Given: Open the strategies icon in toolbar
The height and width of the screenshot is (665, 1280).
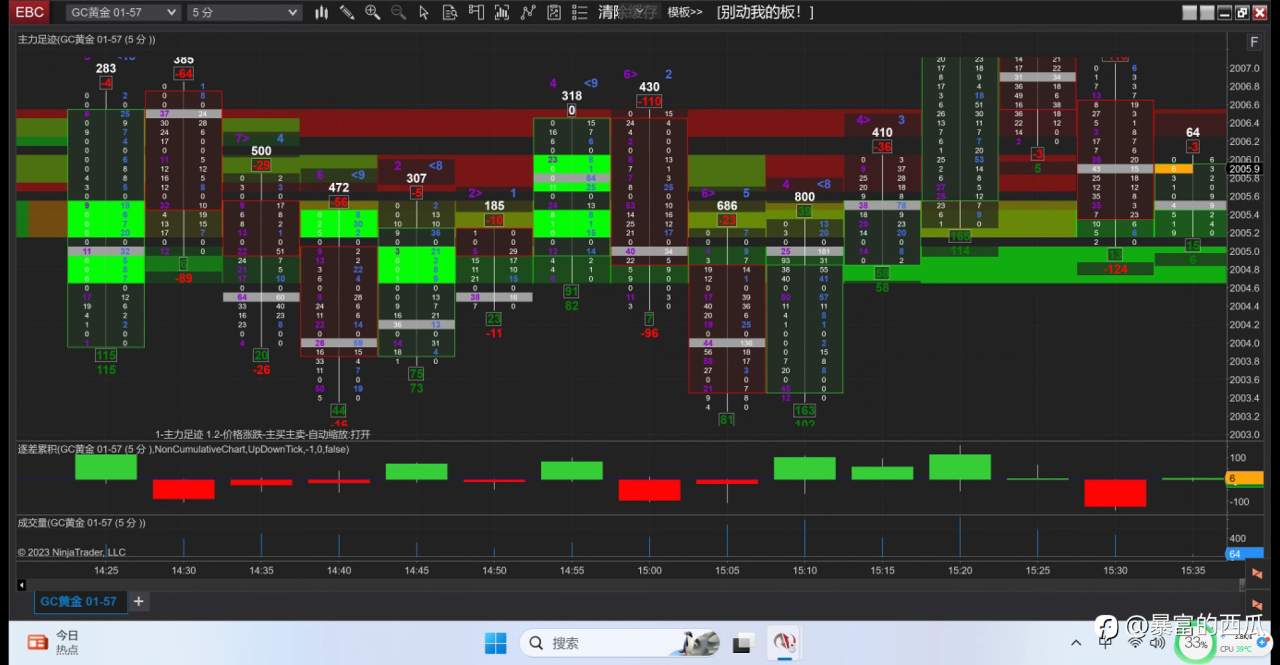Looking at the screenshot, I should pyautogui.click(x=528, y=12).
